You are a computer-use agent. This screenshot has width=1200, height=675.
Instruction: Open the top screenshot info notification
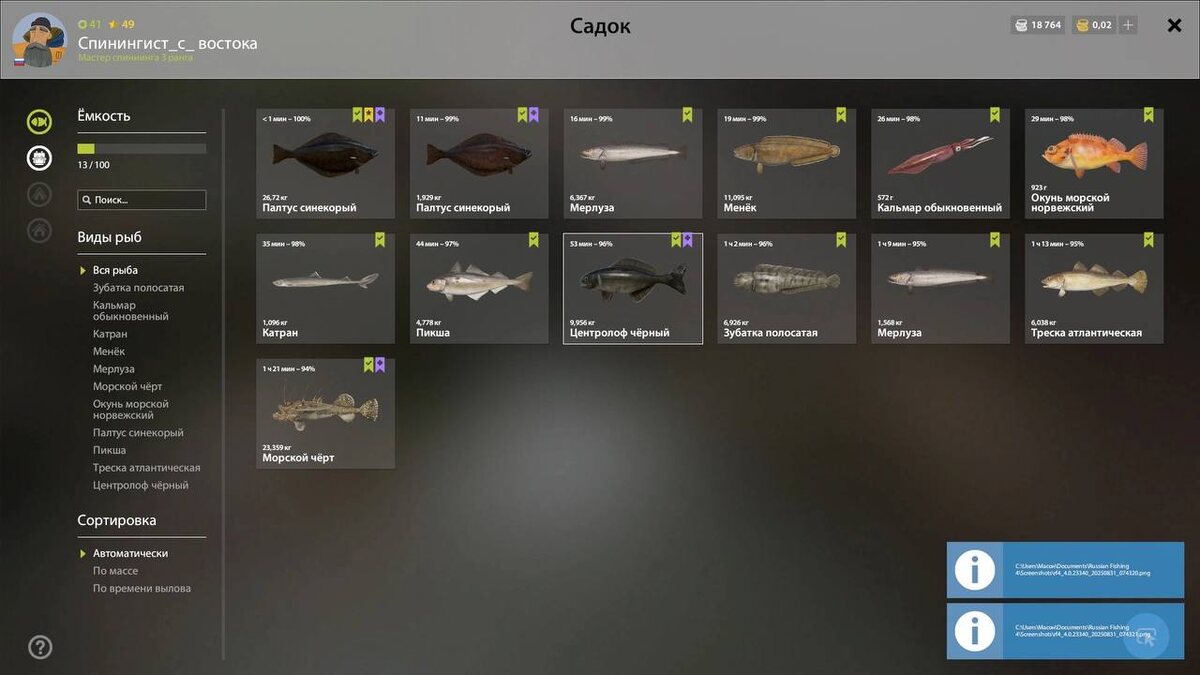(x=1065, y=570)
